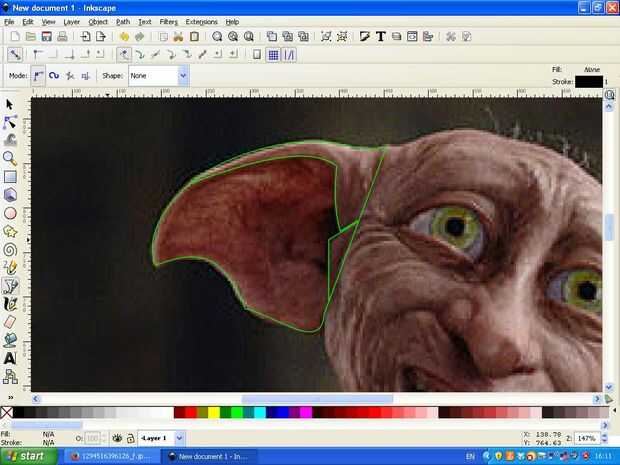Viewport: 620px width, 465px height.
Task: Toggle snap nodes button
Action: pos(124,55)
